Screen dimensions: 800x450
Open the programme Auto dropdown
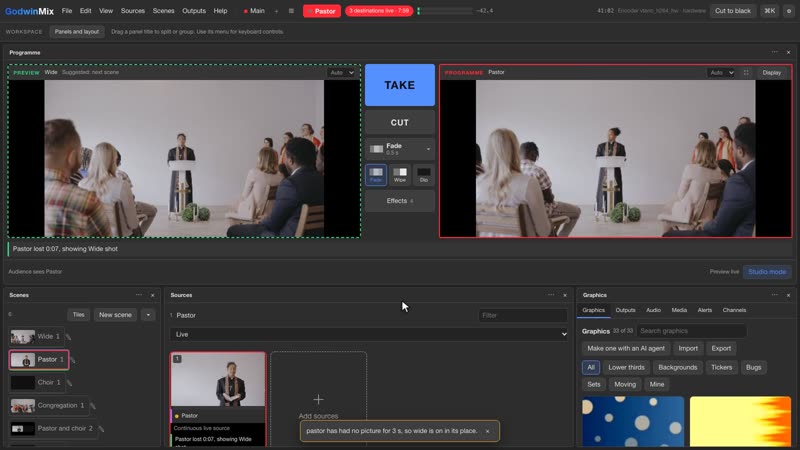721,73
